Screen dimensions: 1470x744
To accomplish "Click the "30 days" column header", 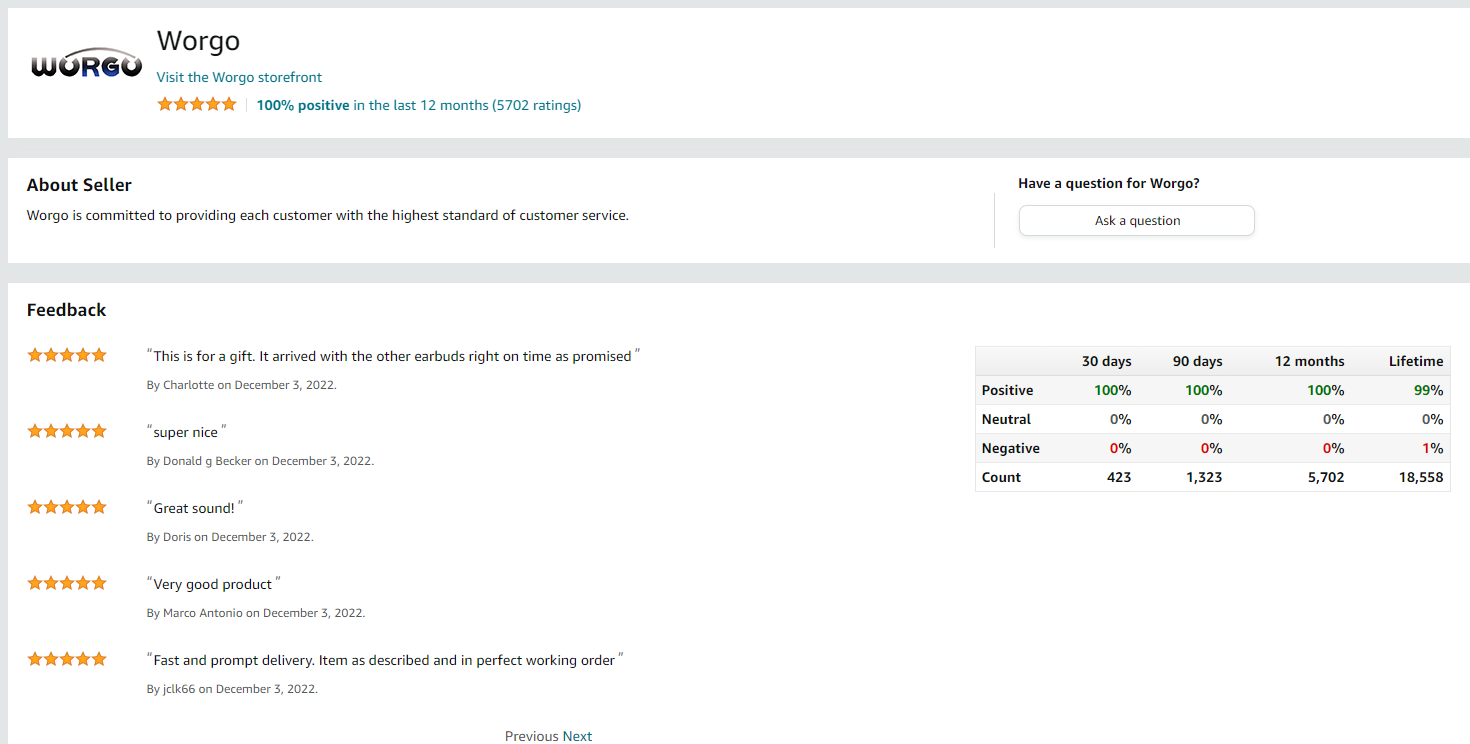I will coord(1106,361).
